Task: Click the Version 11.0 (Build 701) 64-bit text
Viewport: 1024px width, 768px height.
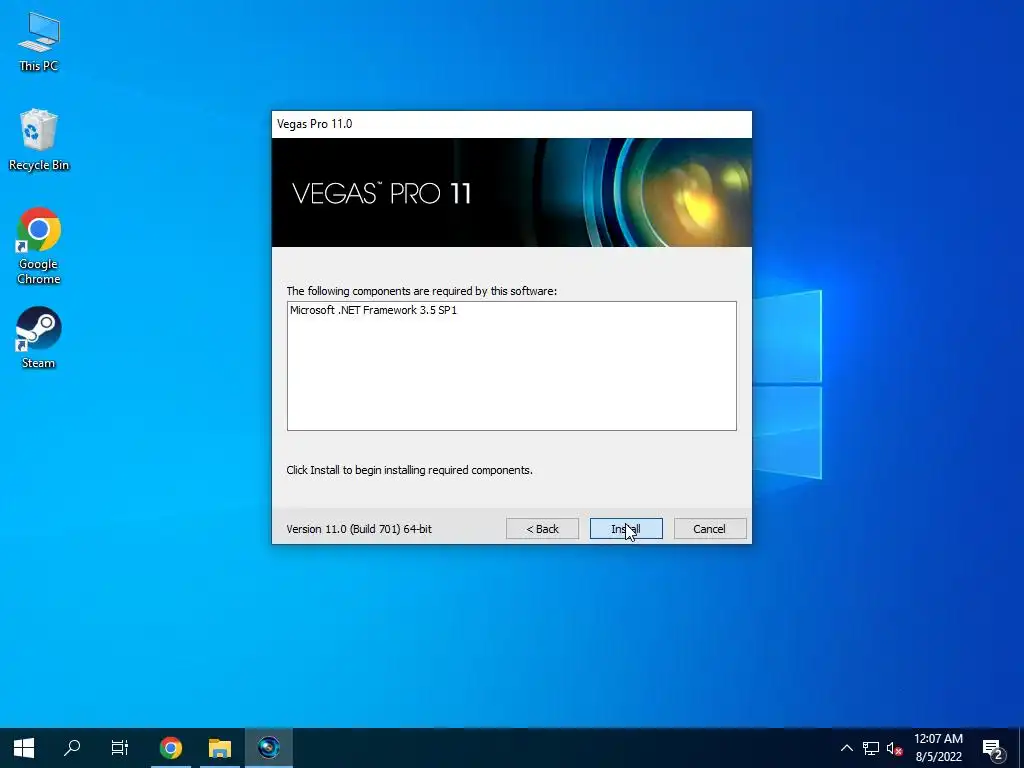Action: pos(359,529)
